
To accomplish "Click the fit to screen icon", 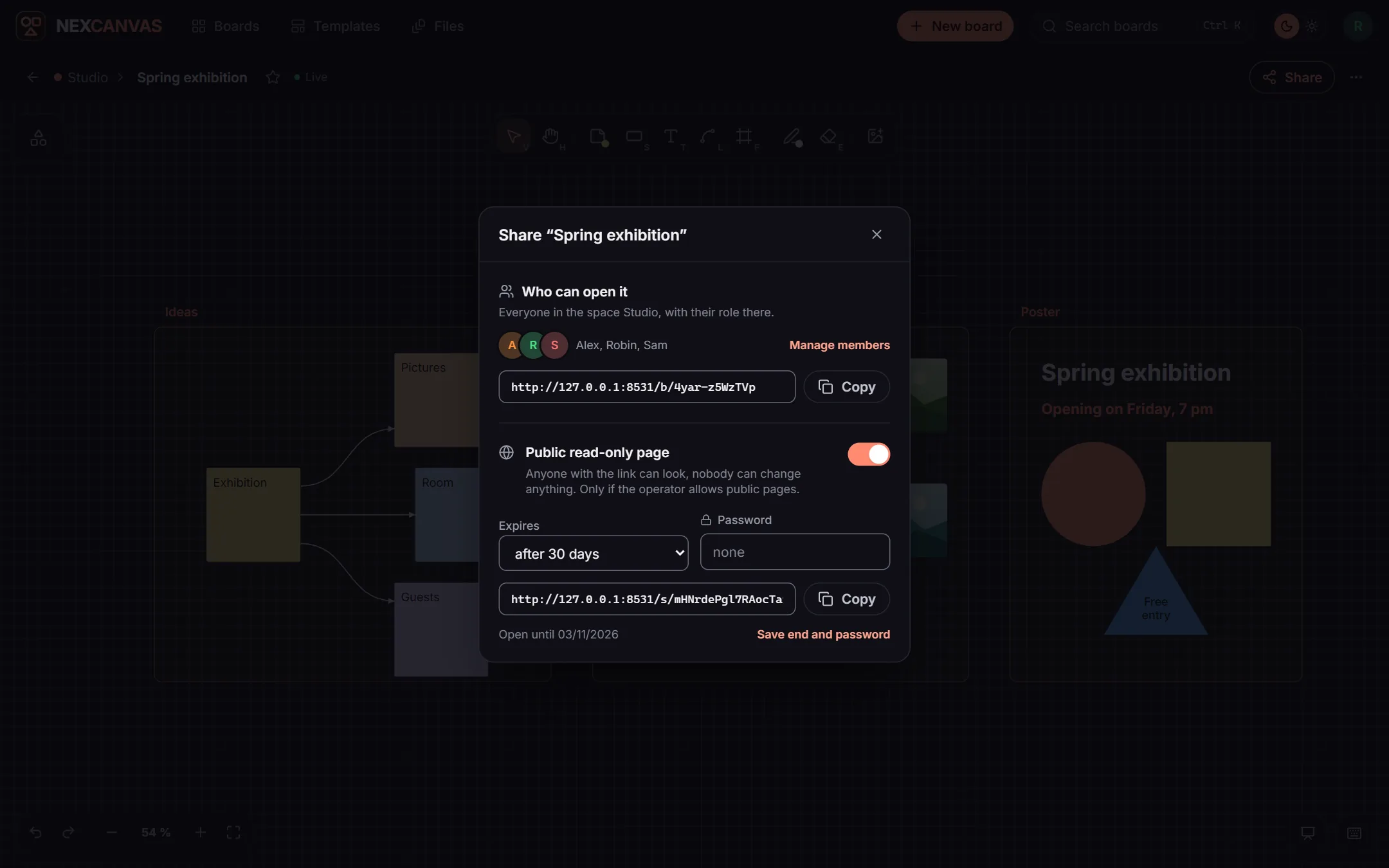I will [x=233, y=833].
